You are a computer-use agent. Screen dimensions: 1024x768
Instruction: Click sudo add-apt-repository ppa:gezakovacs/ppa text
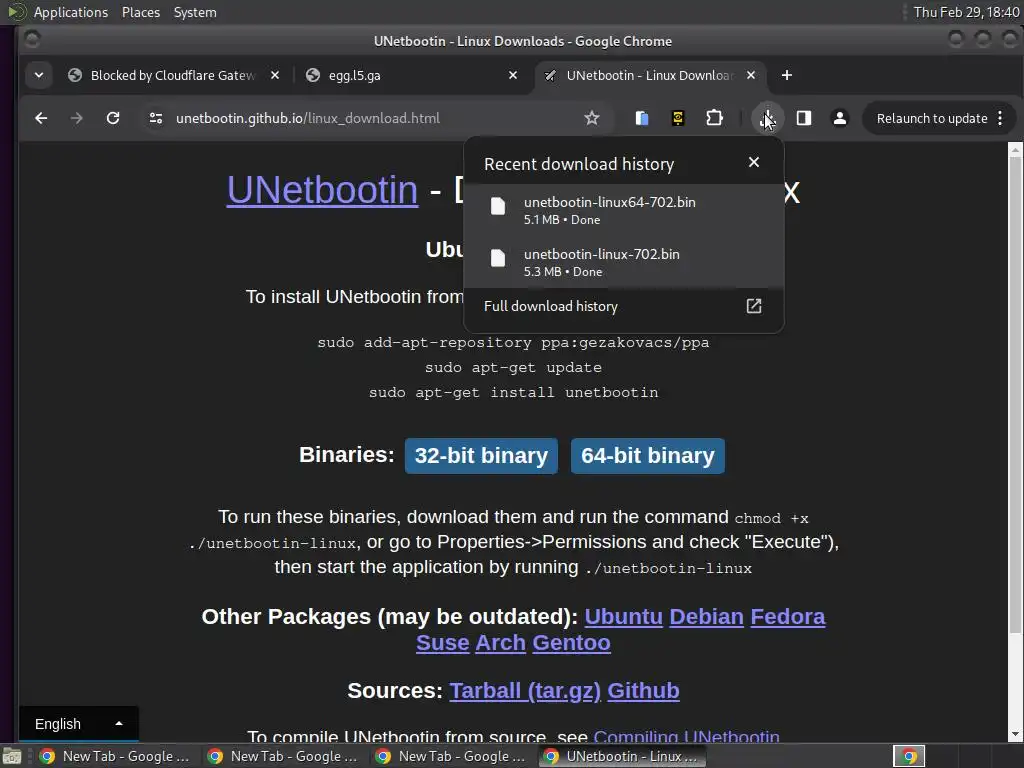[x=513, y=342]
